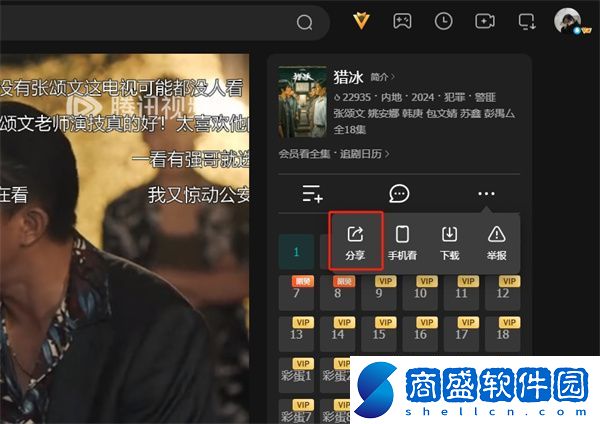Click the search input field
Image resolution: width=600 pixels, height=424 pixels.
[x=145, y=23]
